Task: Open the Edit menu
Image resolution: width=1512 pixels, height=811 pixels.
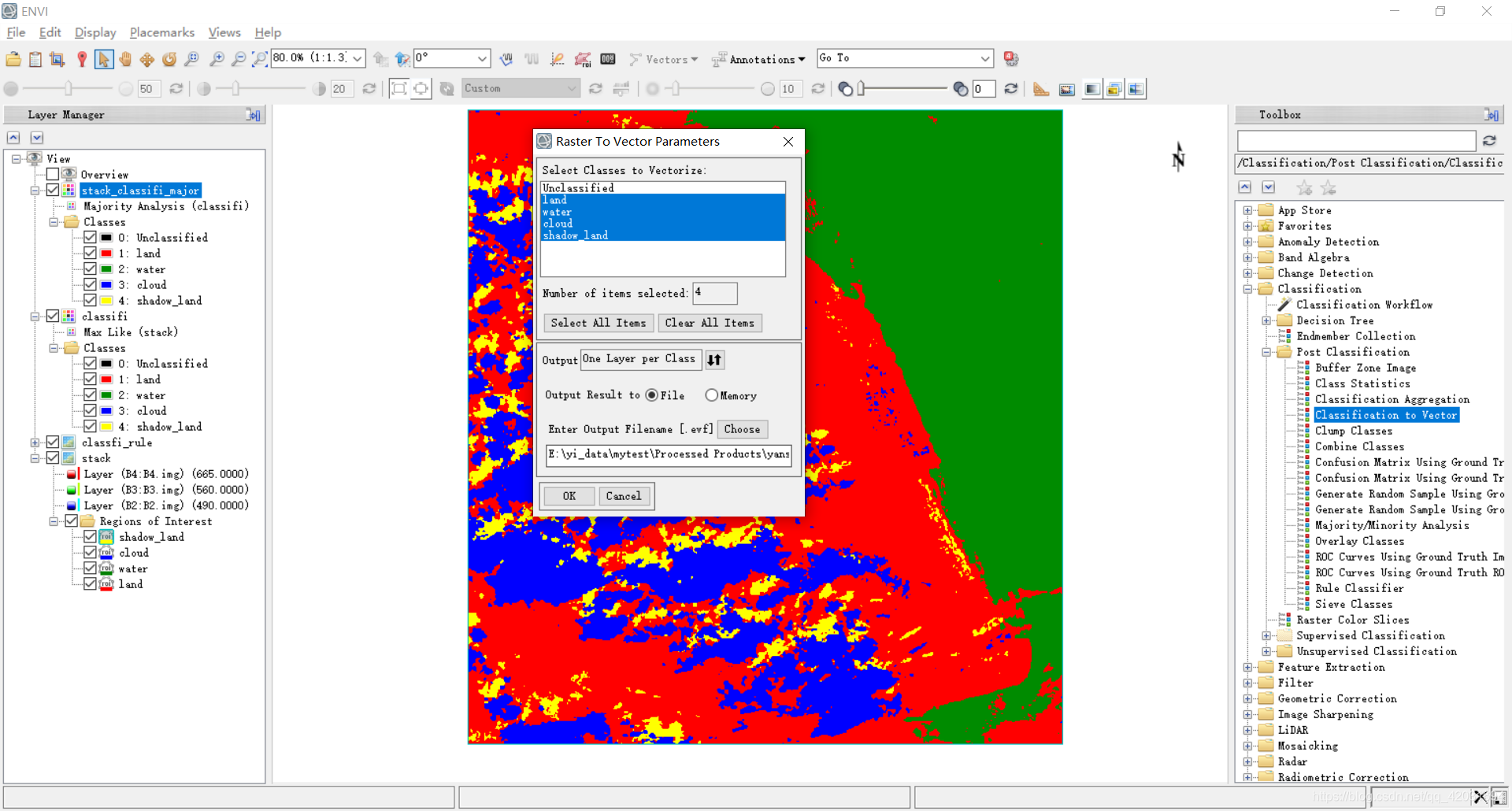Action: click(50, 32)
